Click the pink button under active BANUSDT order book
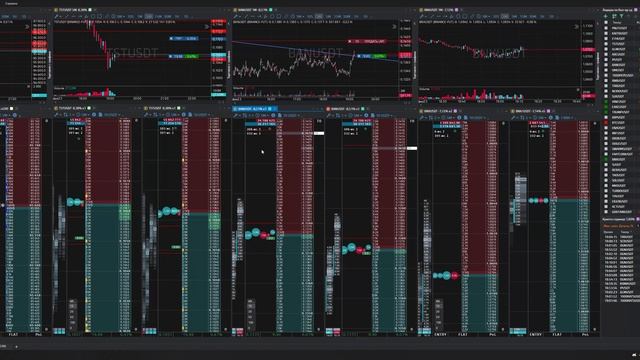The height and width of the screenshot is (360, 640). 240,332
